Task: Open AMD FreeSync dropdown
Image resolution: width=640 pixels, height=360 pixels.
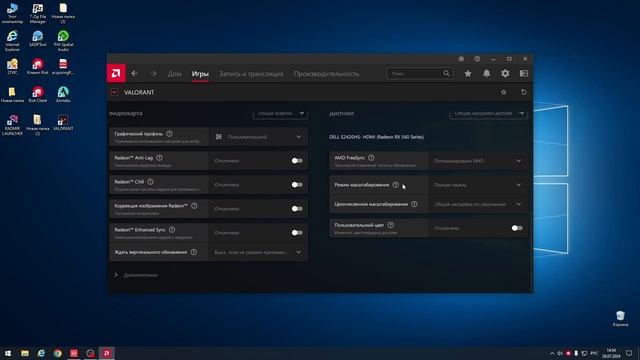Action: tap(478, 161)
